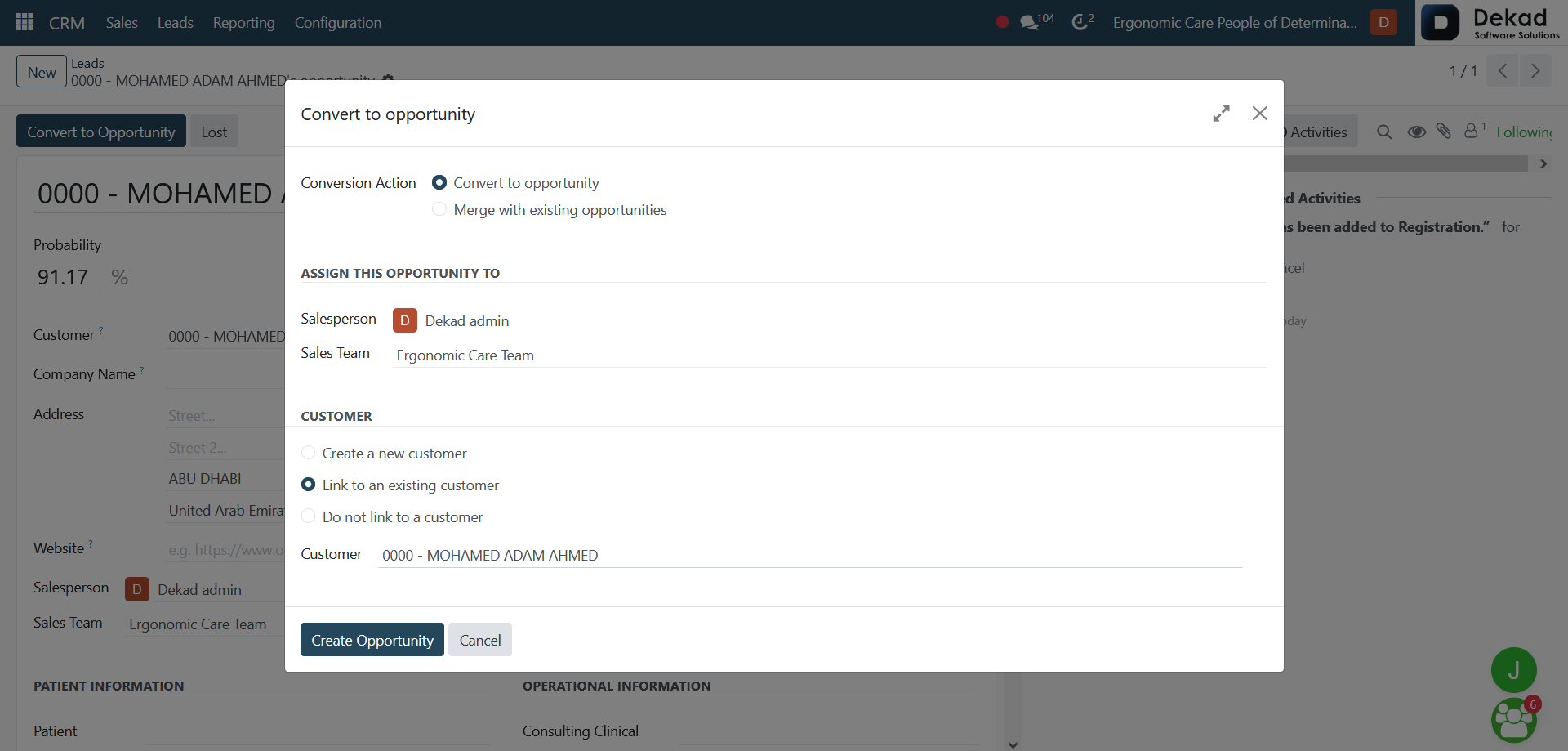Click the scroll down arrow of the form
Viewport: 1568px width, 751px height.
click(1013, 744)
